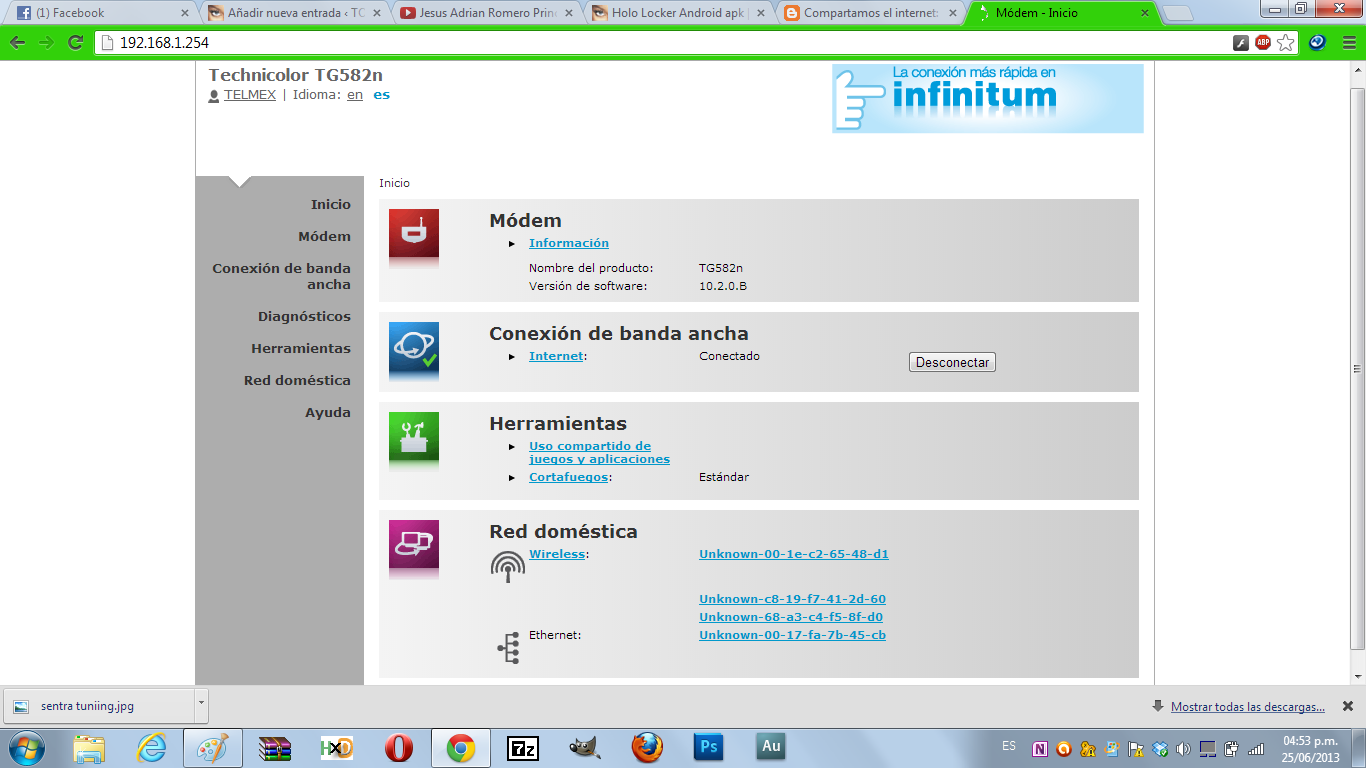
Task: Click the Desconectar button
Action: pyautogui.click(x=950, y=362)
